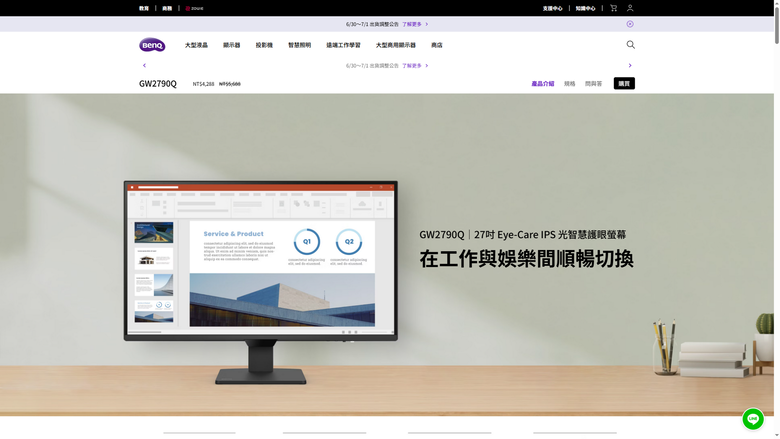Open the green LINE chat bubble
The image size is (780, 439).
753,419
